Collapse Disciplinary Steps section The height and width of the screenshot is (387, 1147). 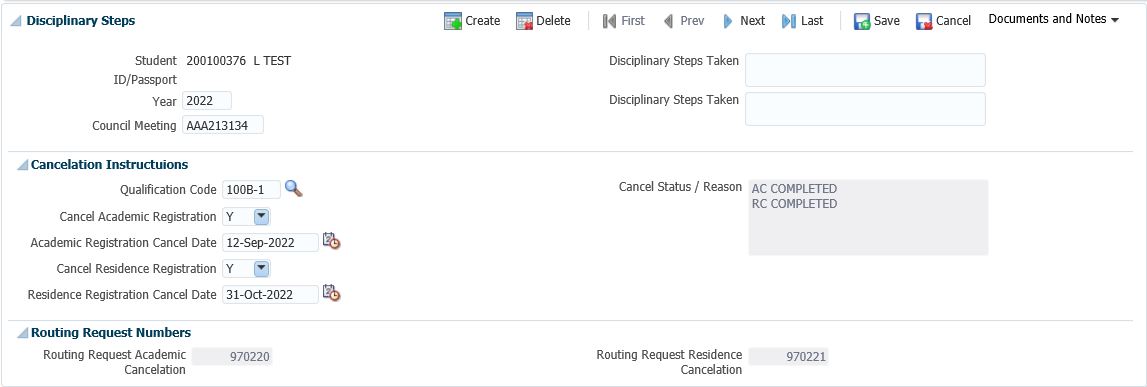click(x=15, y=22)
